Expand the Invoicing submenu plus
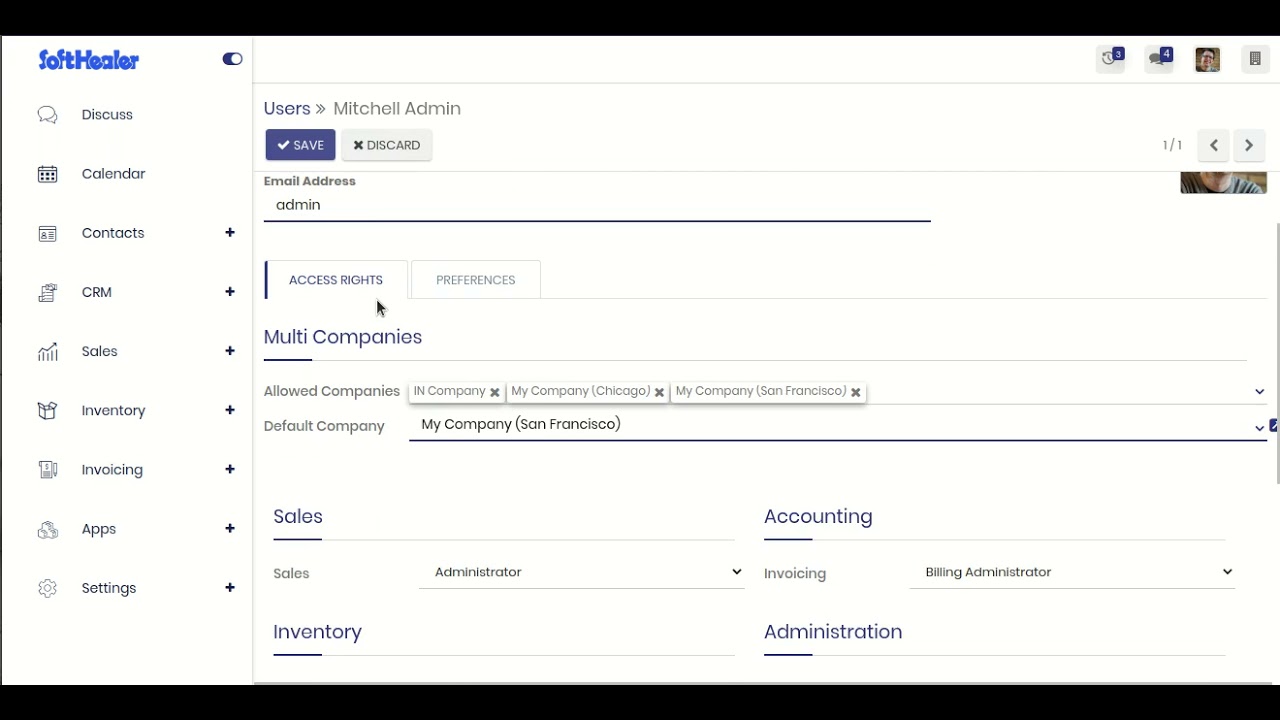The image size is (1280, 720). [230, 469]
